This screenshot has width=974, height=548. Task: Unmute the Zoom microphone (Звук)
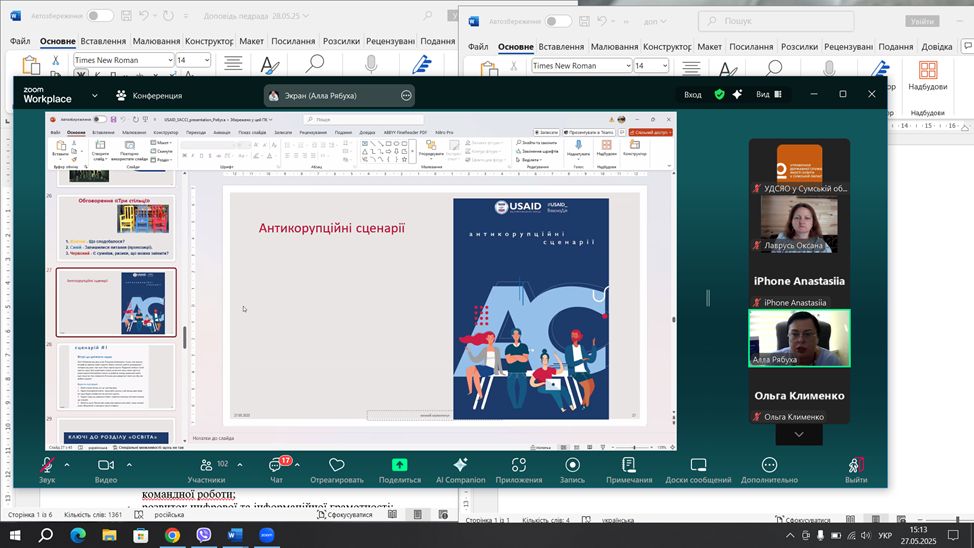46,465
